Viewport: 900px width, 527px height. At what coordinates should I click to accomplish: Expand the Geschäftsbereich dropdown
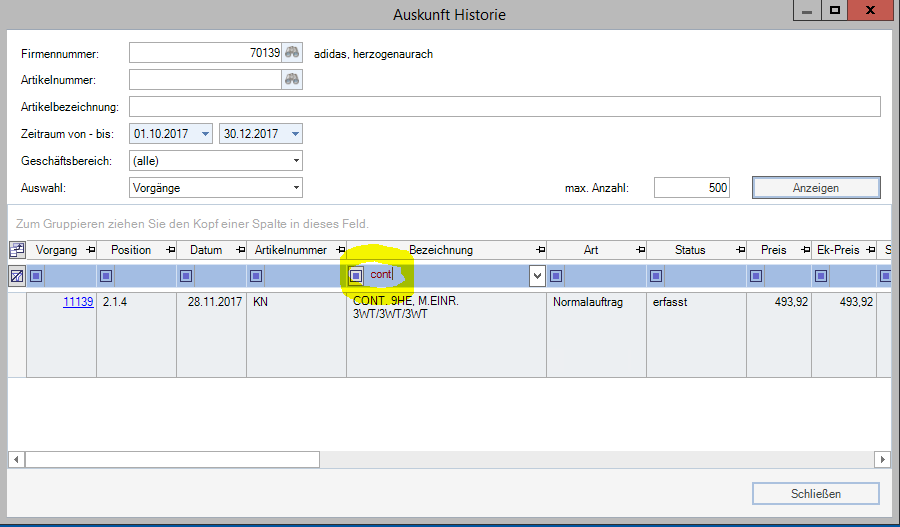(296, 161)
